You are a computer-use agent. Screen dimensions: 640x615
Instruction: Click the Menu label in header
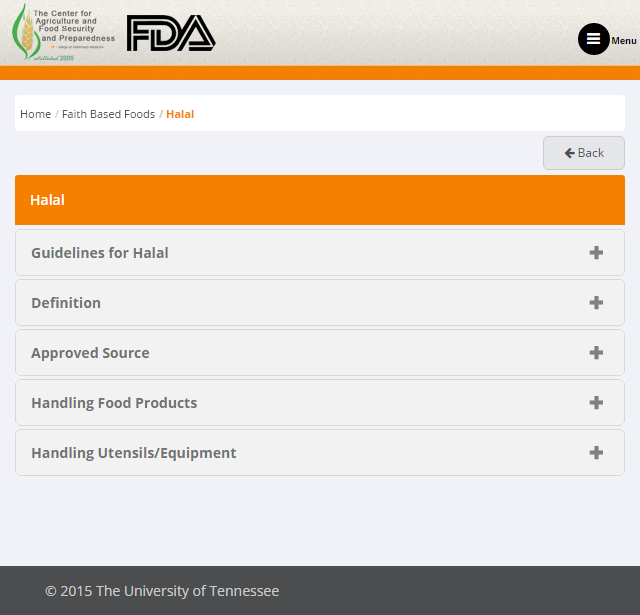624,41
